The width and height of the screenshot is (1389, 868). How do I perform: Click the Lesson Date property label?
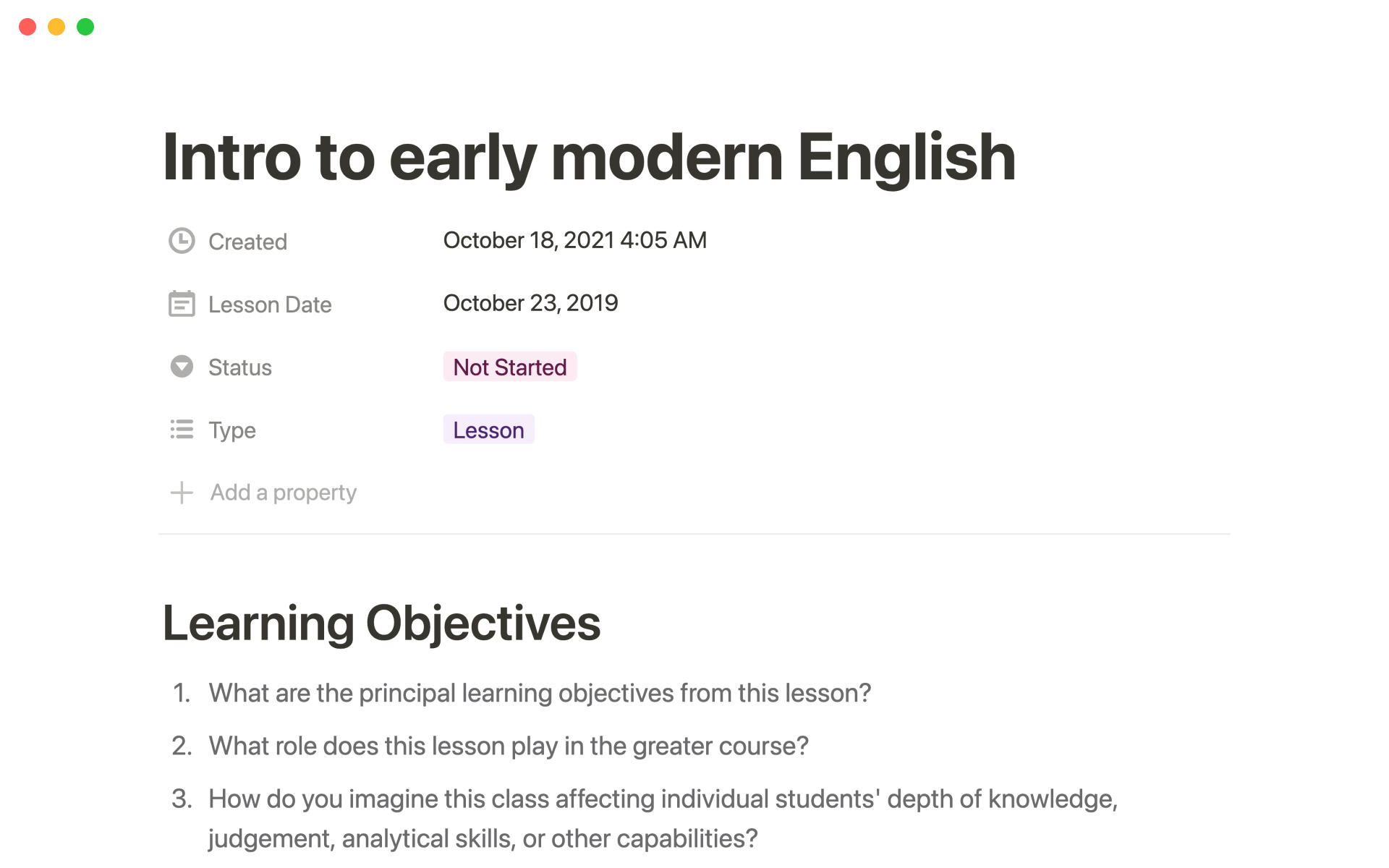(270, 305)
